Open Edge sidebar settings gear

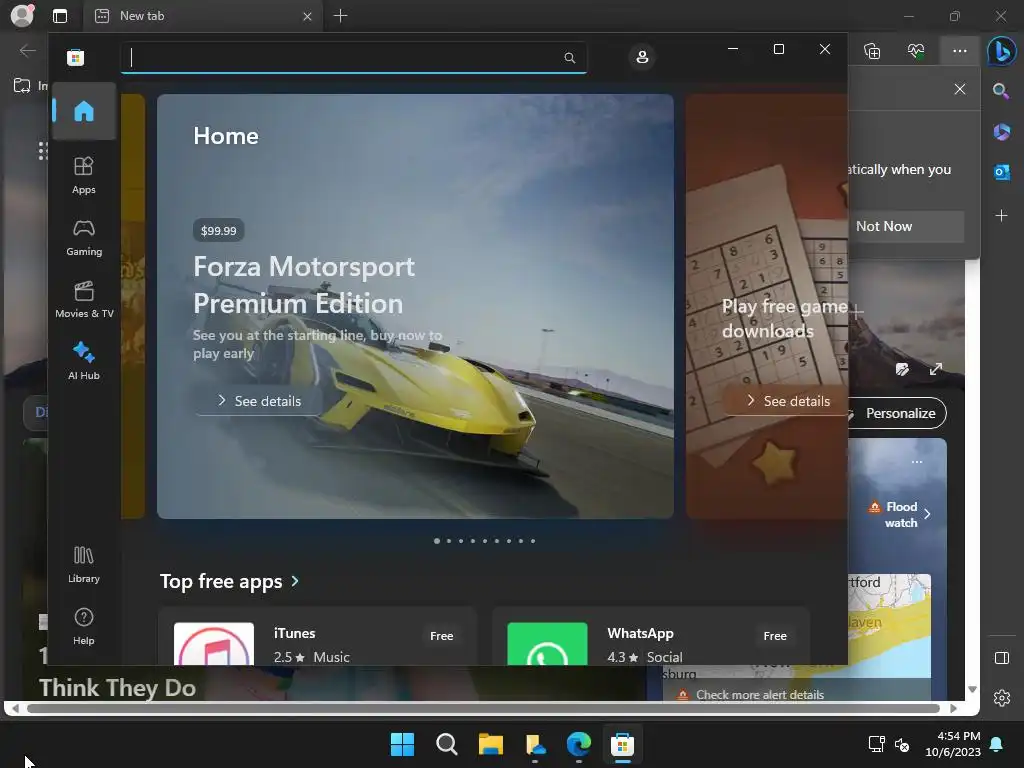tap(1001, 698)
